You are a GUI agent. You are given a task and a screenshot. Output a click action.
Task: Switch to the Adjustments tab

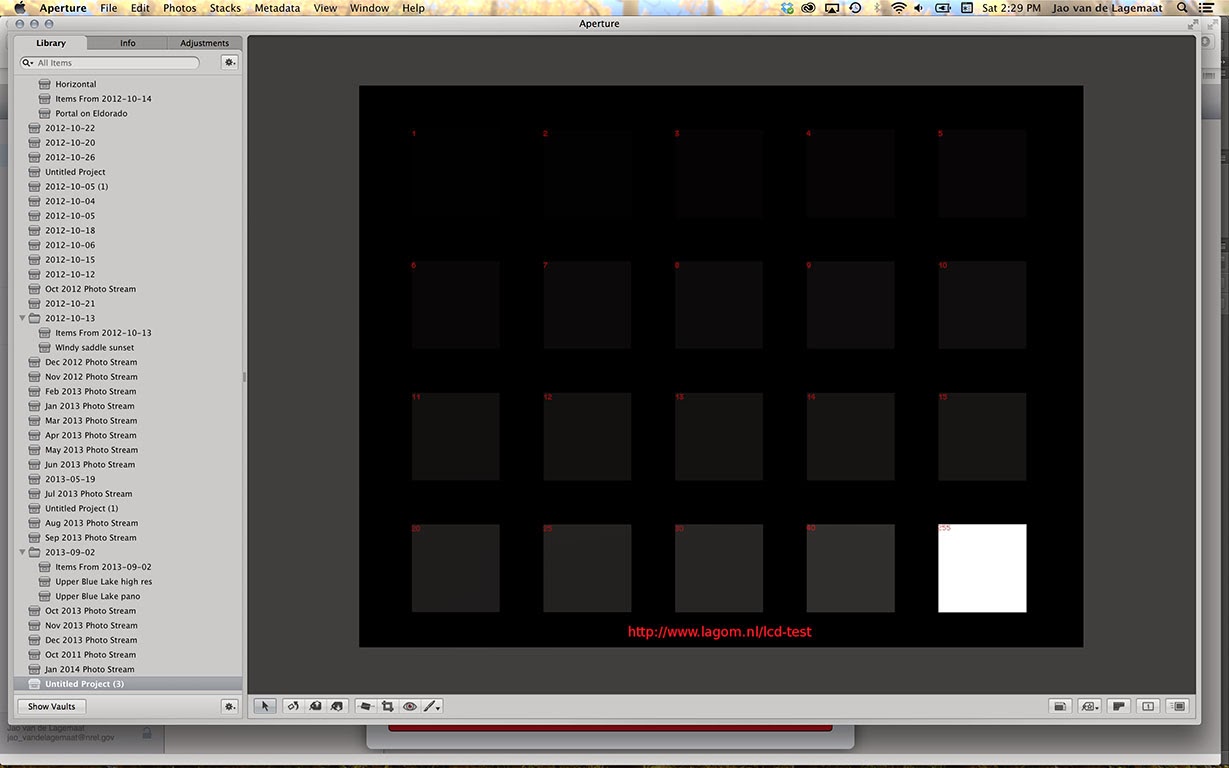click(204, 43)
